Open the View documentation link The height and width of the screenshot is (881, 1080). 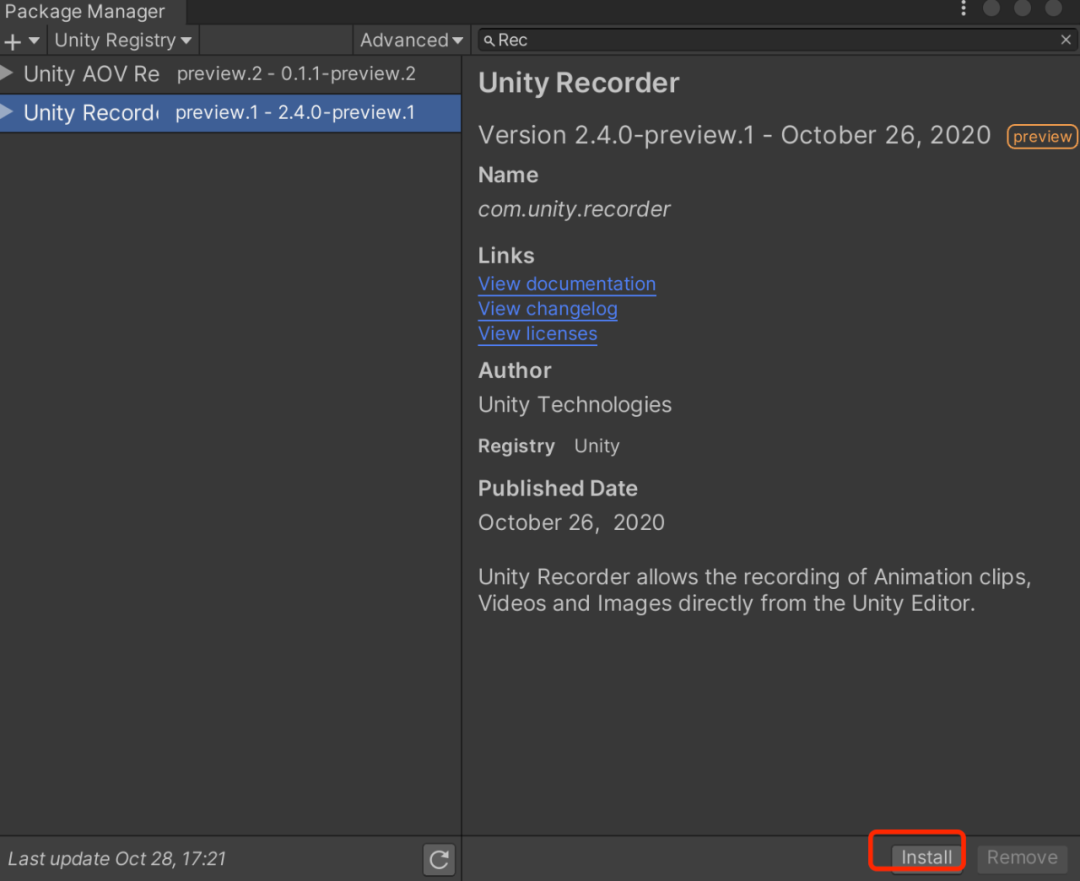click(566, 284)
